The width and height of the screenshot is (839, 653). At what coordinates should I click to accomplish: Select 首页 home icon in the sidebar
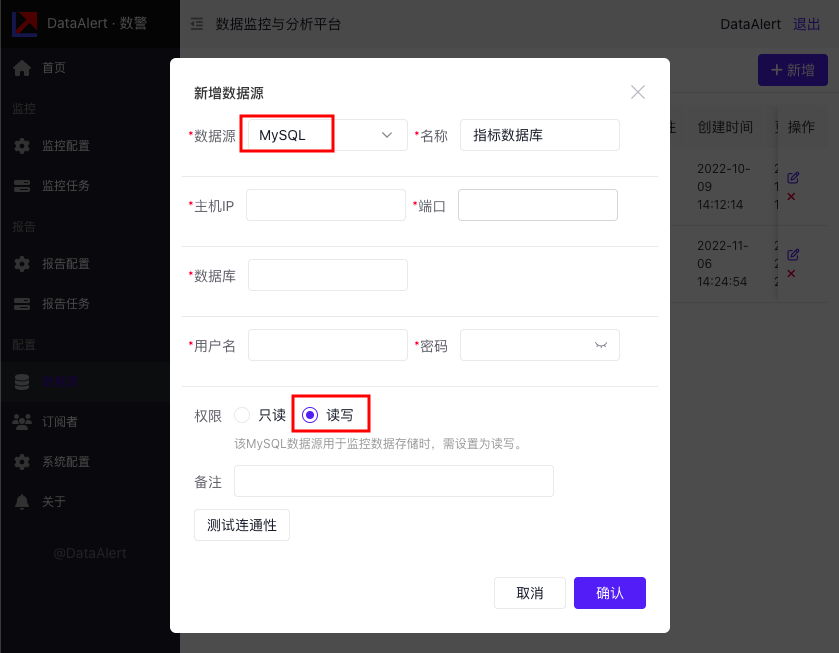point(22,67)
